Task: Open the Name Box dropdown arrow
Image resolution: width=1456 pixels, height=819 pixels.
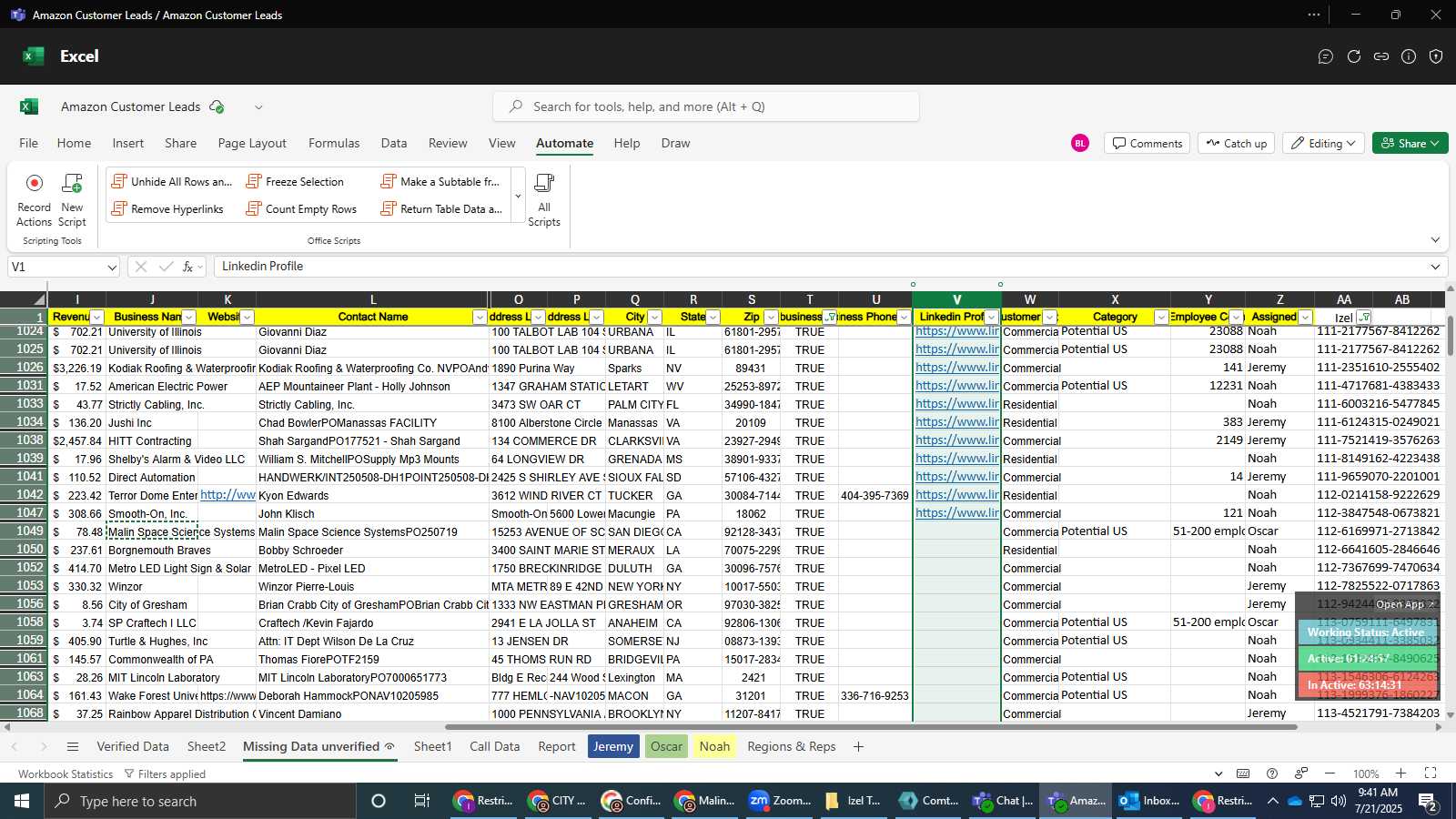Action: pyautogui.click(x=112, y=268)
